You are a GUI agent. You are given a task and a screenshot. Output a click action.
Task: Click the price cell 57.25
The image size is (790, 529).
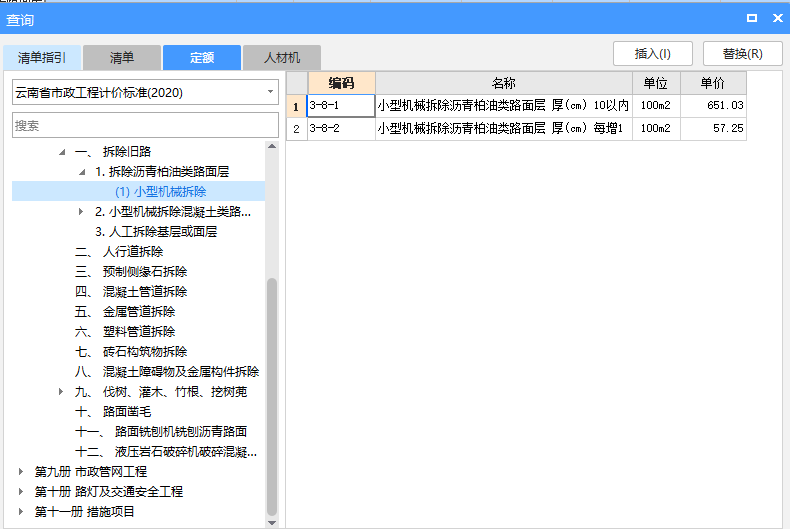pos(713,128)
